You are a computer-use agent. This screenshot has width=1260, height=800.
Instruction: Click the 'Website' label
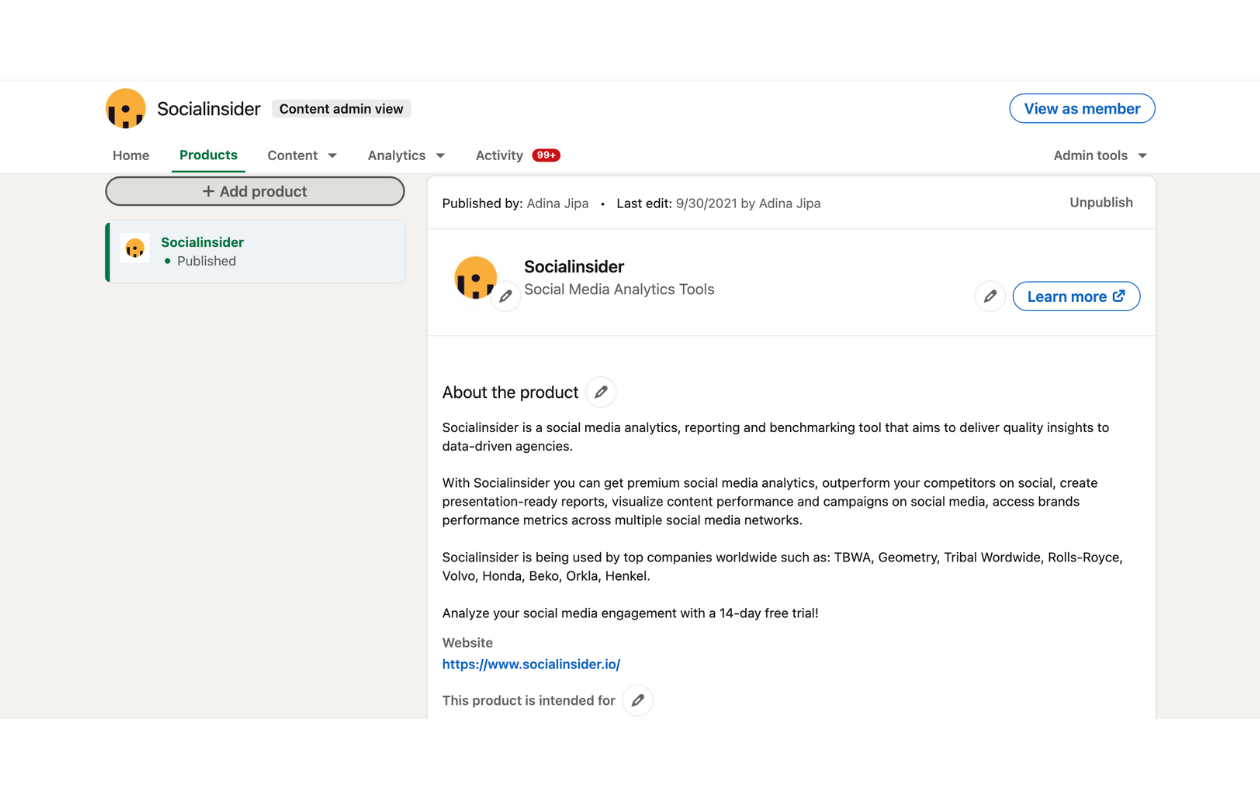pyautogui.click(x=467, y=643)
